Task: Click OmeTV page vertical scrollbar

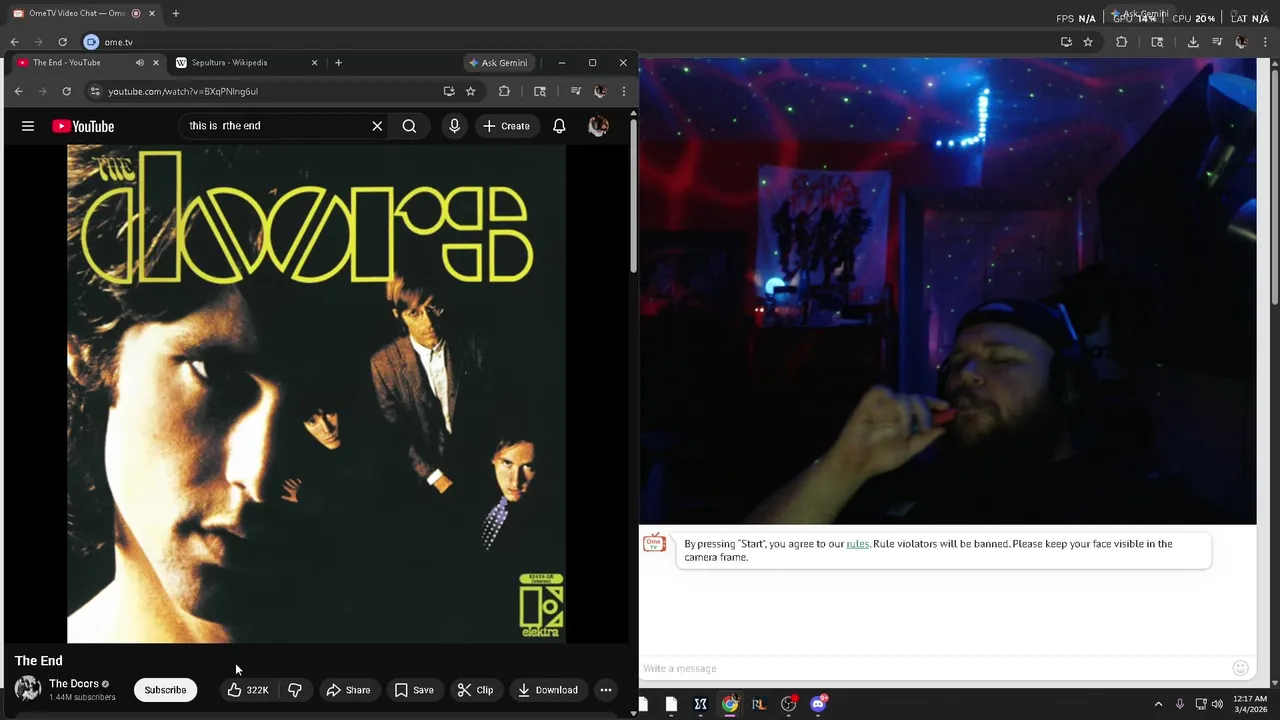Action: 1275,186
